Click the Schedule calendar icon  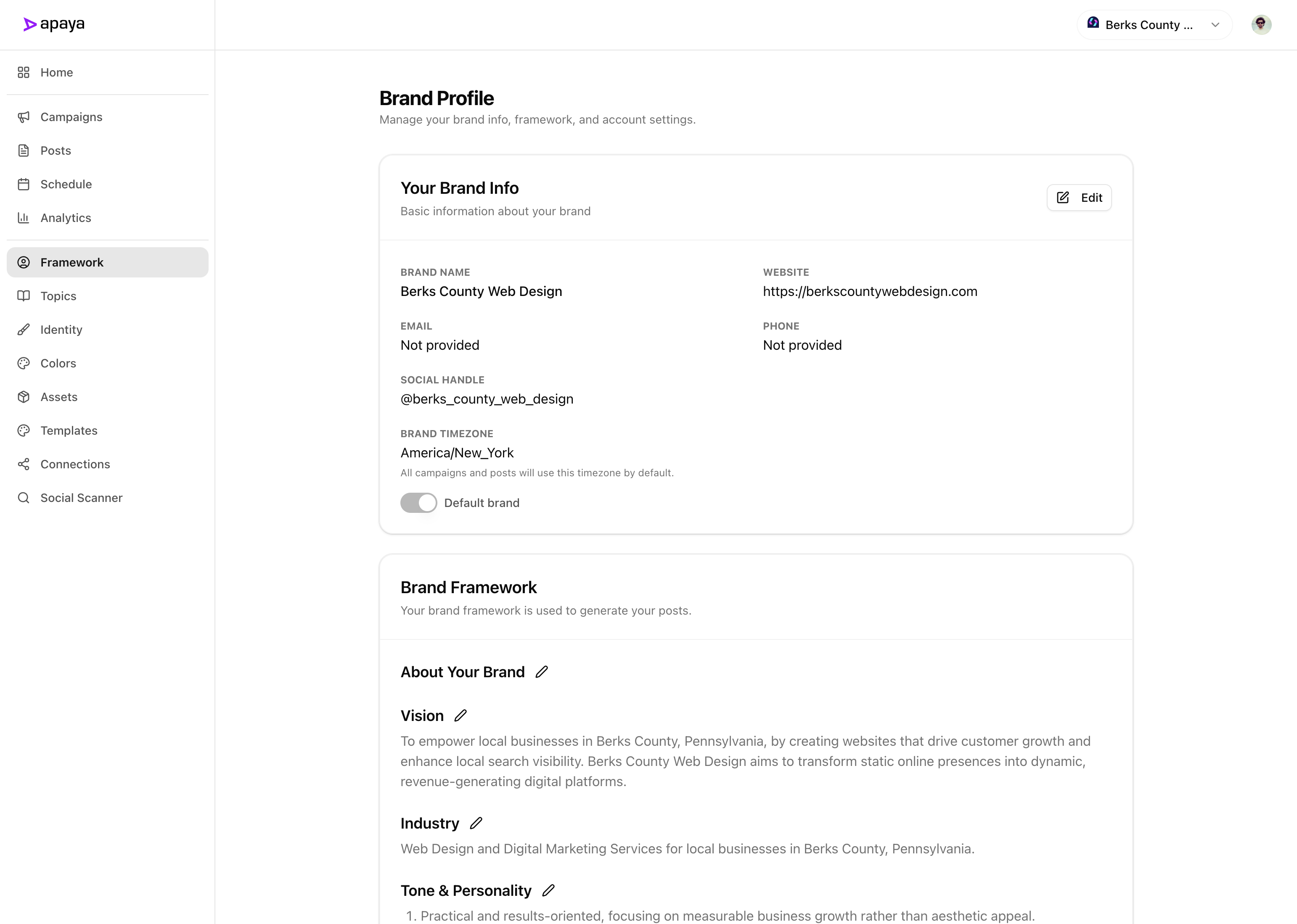23,184
